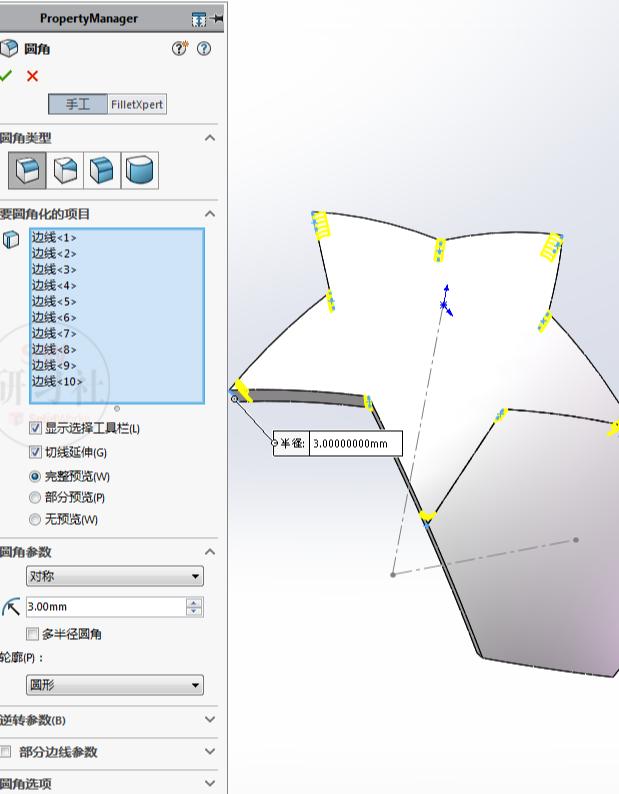Select 边线<10> in the list
This screenshot has width=619, height=794.
pos(57,381)
